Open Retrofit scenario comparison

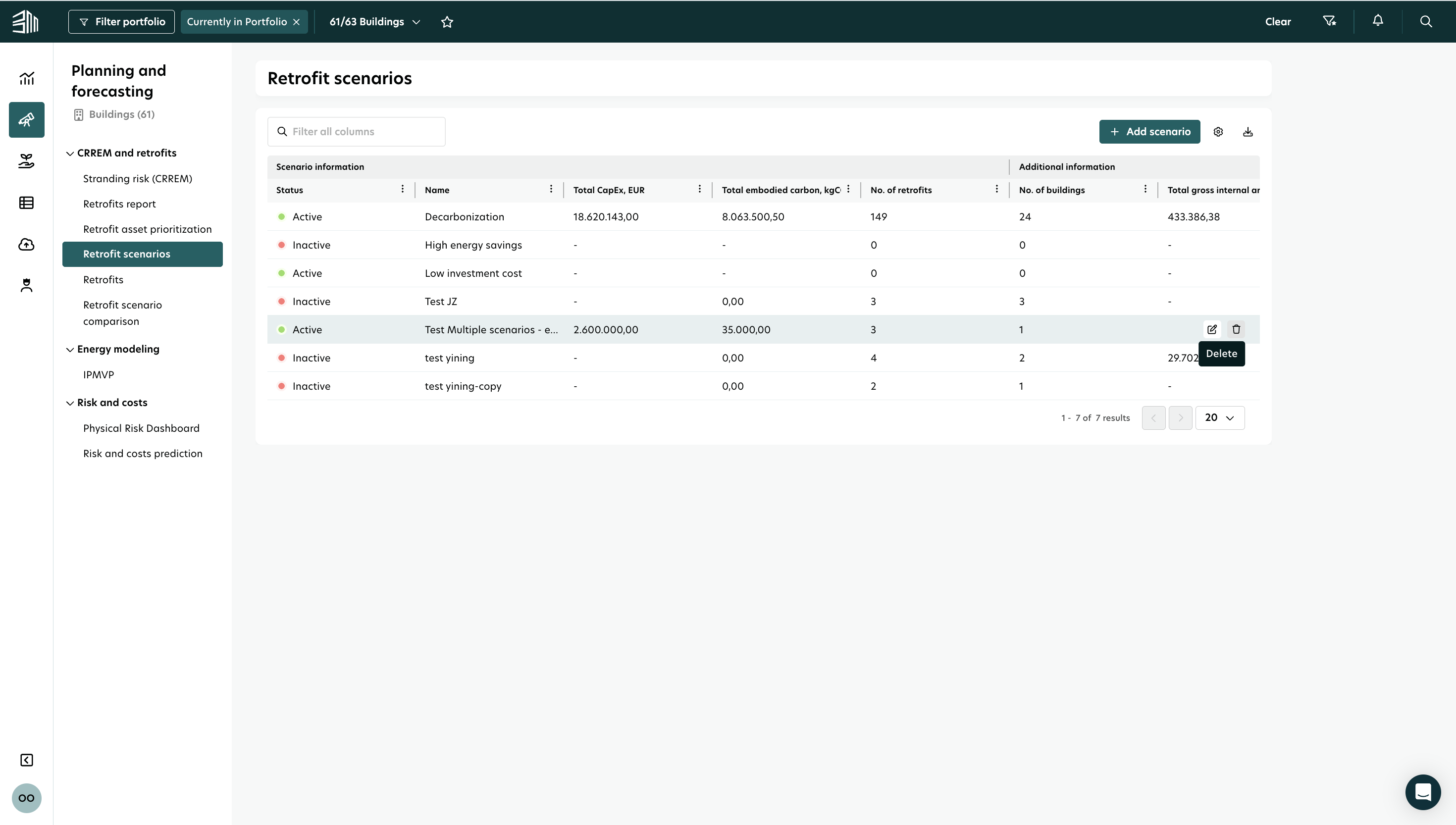[x=122, y=313]
